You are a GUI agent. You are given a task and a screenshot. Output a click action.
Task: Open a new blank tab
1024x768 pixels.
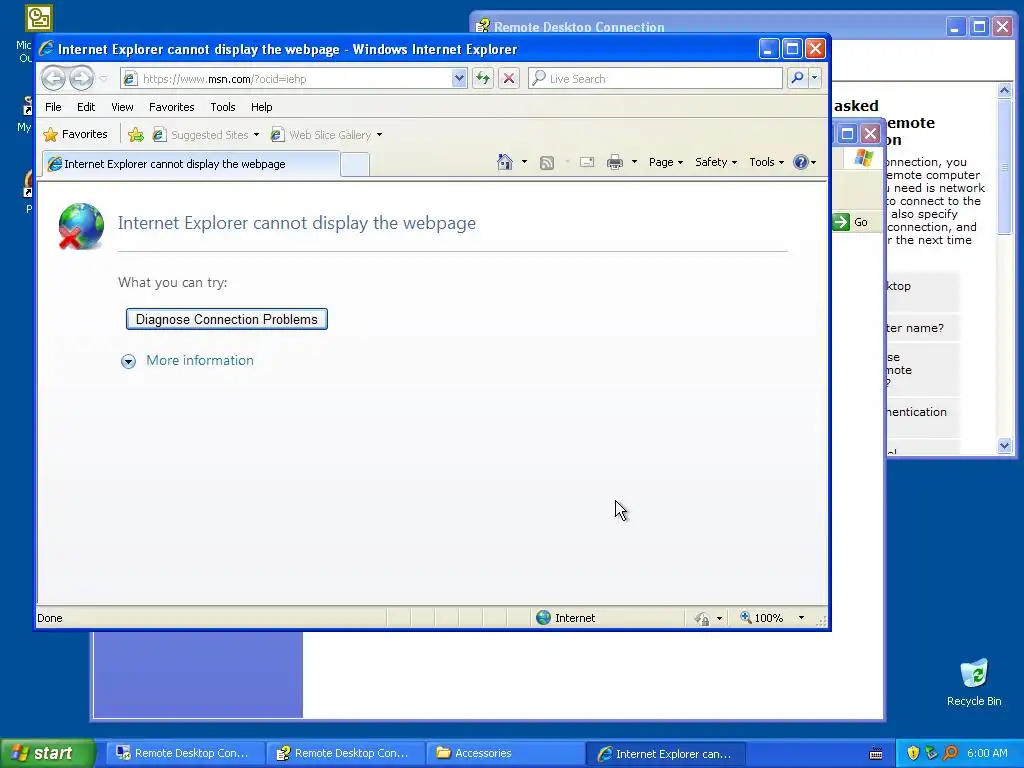point(355,165)
